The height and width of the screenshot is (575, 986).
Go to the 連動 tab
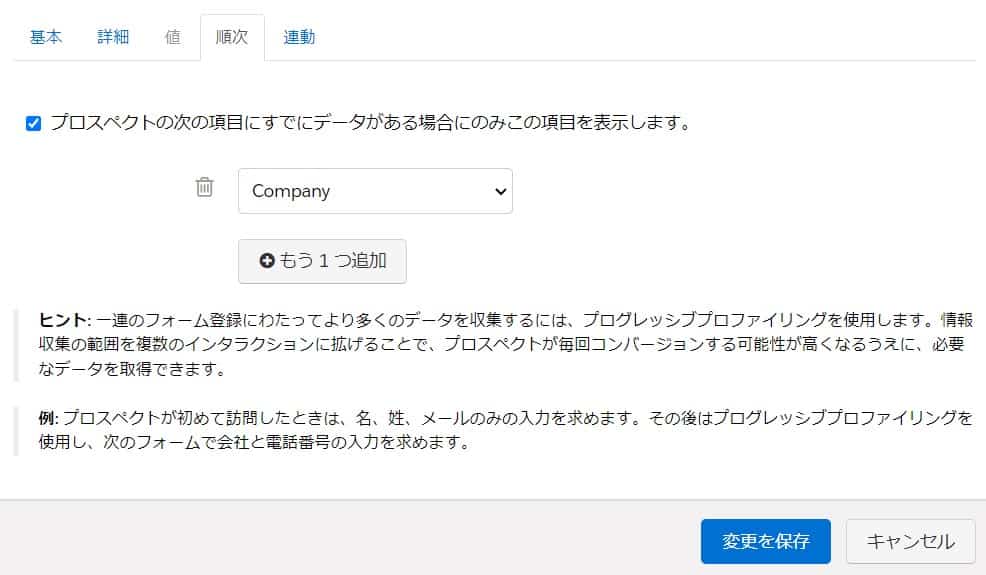coord(299,37)
